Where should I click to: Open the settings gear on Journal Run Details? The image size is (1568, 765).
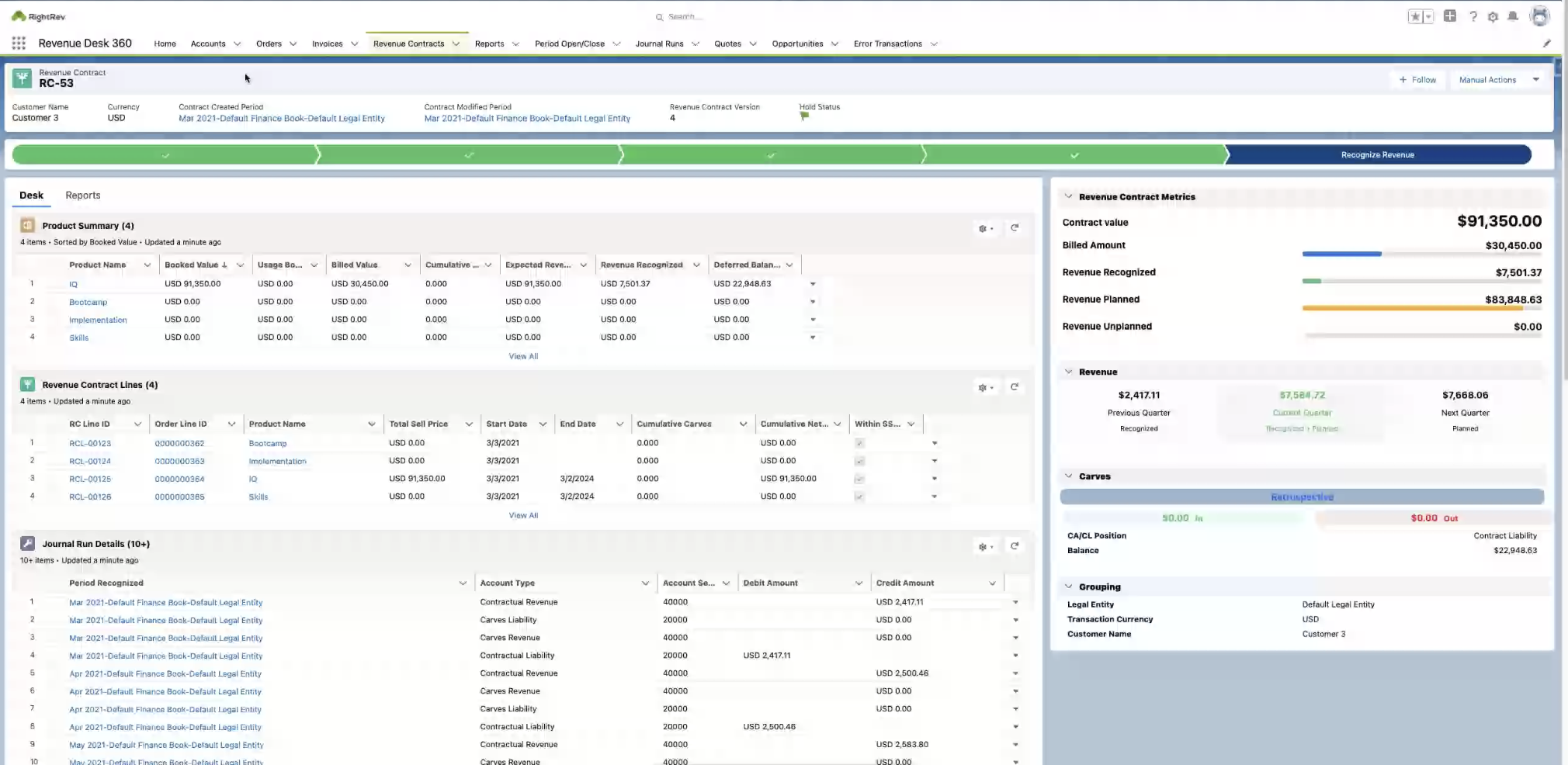[x=983, y=545]
